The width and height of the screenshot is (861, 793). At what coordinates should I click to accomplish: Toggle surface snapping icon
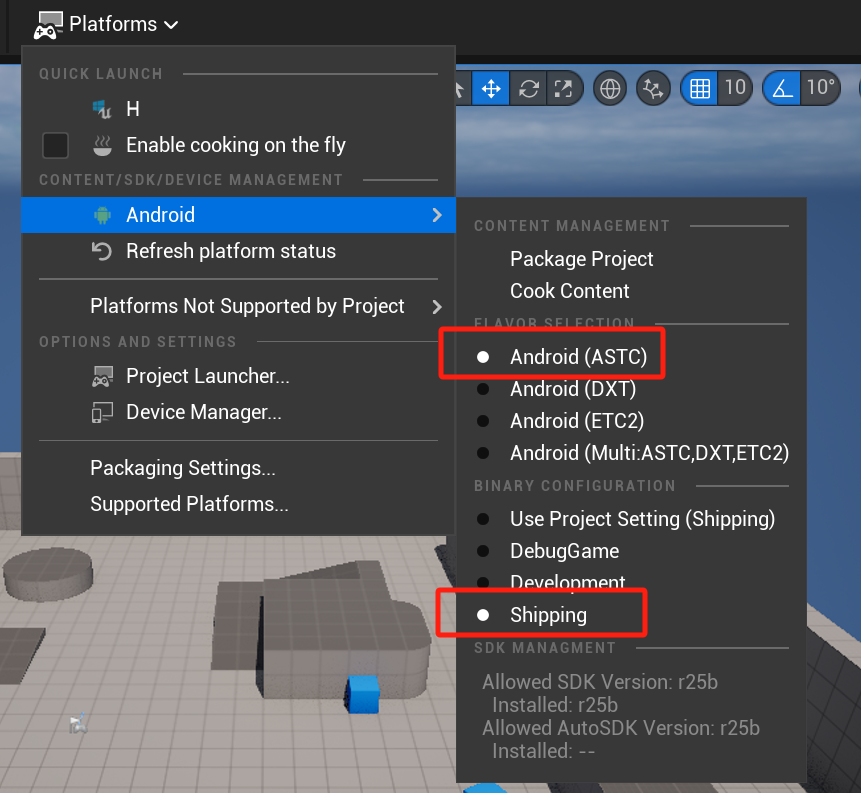[x=654, y=88]
